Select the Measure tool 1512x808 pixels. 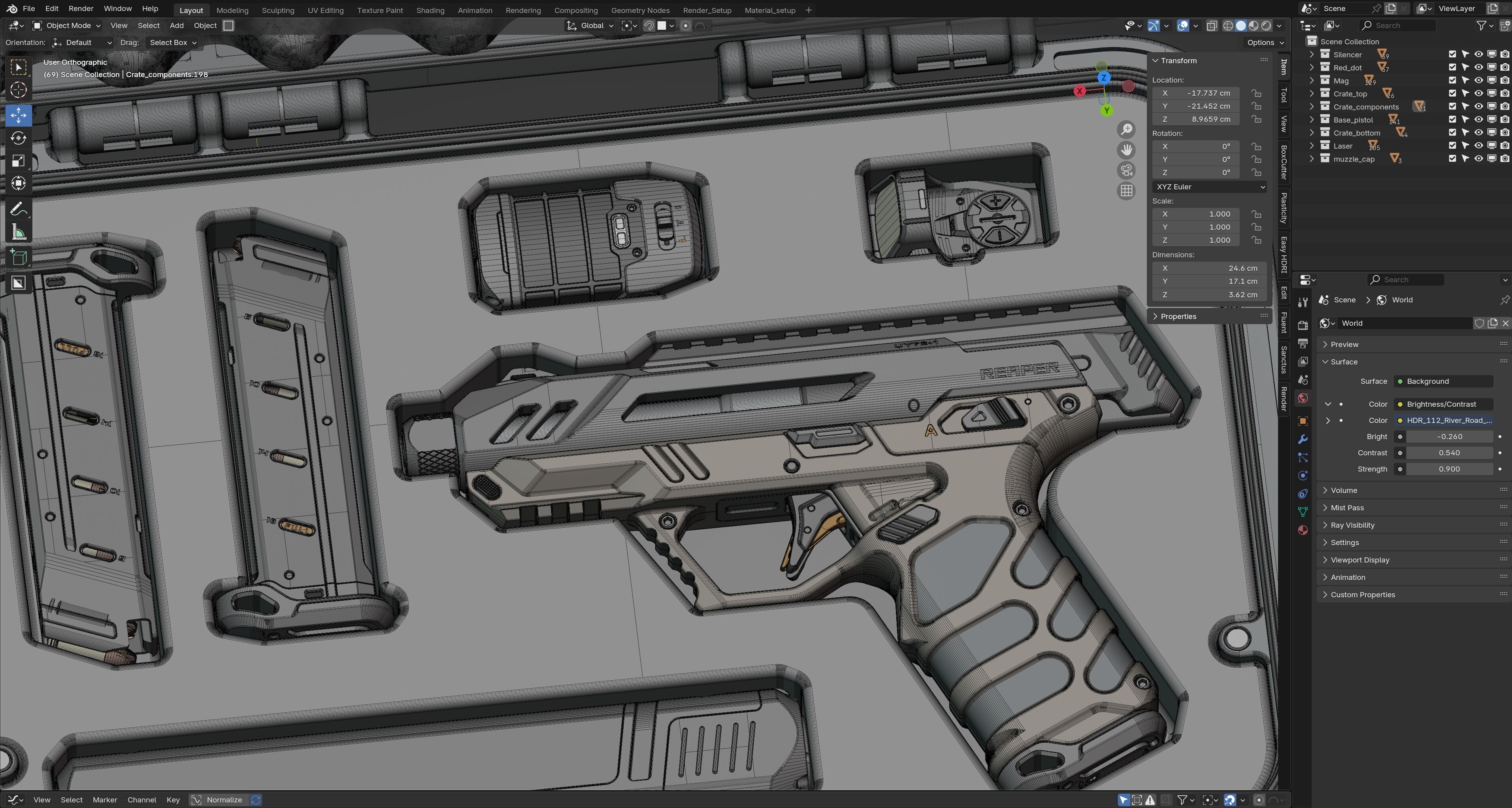[19, 232]
